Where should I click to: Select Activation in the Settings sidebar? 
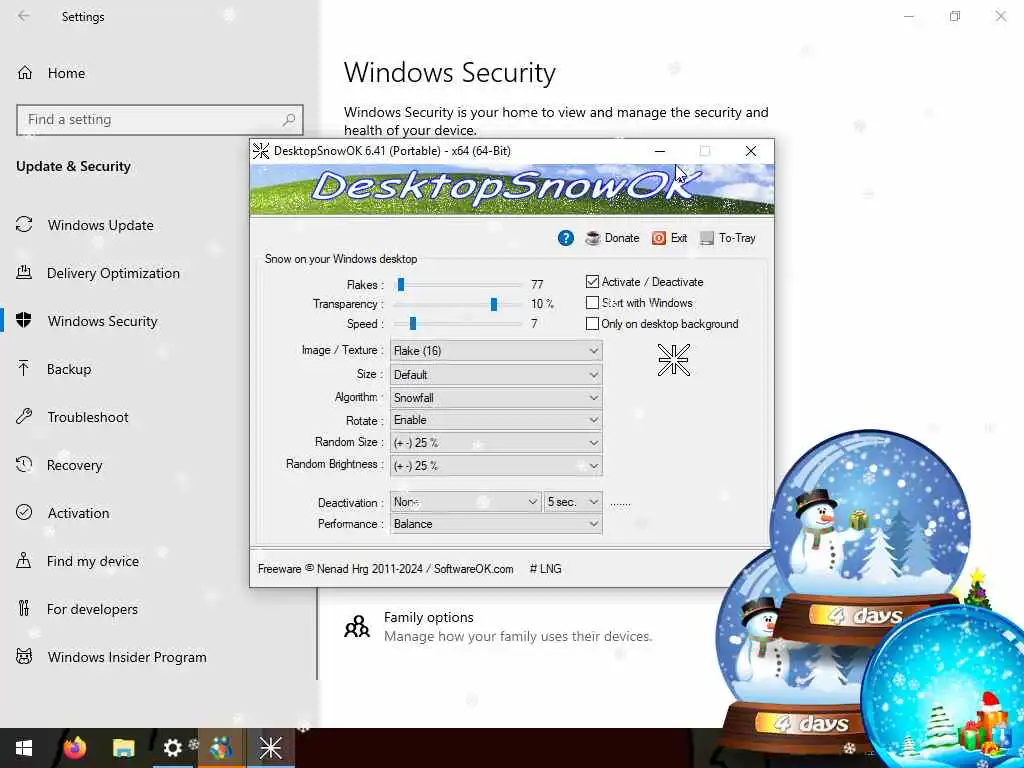[78, 513]
